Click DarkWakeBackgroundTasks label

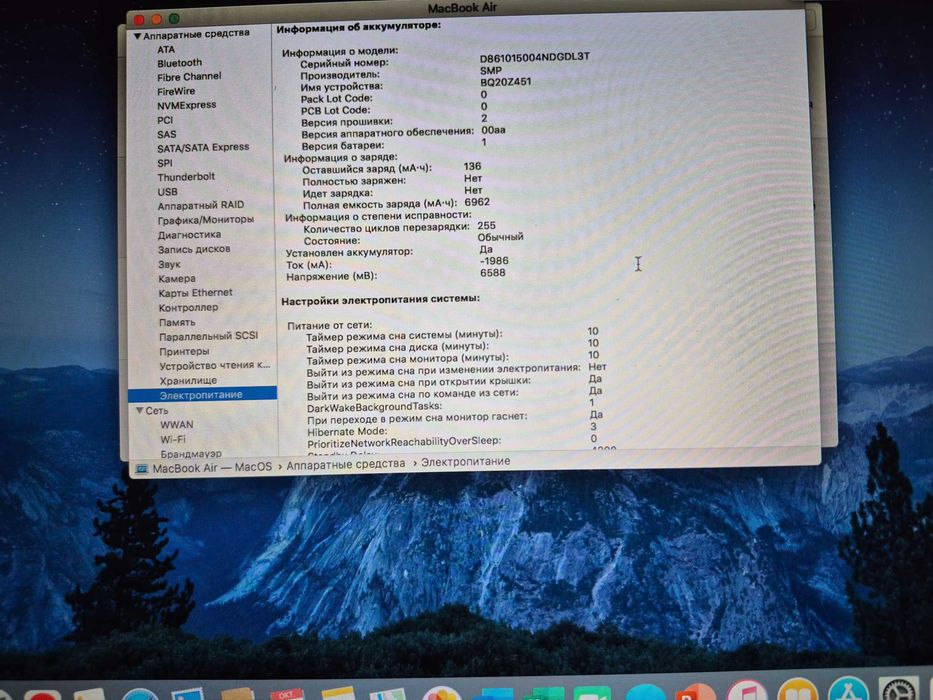click(x=374, y=407)
